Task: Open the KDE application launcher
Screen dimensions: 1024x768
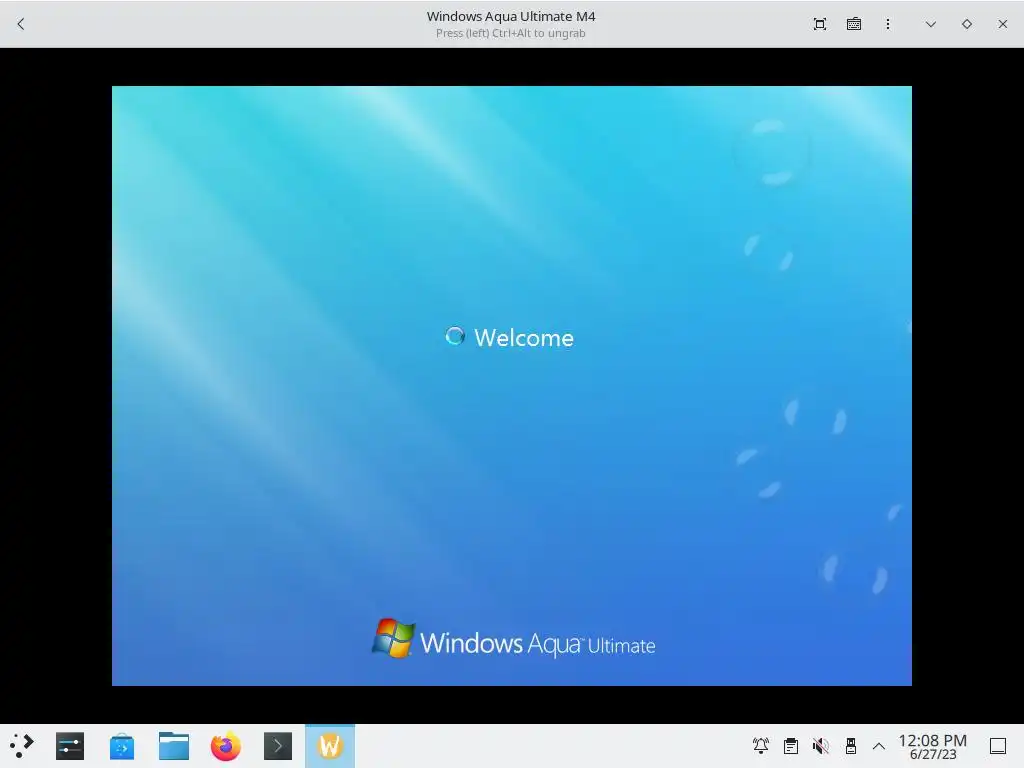Action: pos(22,745)
